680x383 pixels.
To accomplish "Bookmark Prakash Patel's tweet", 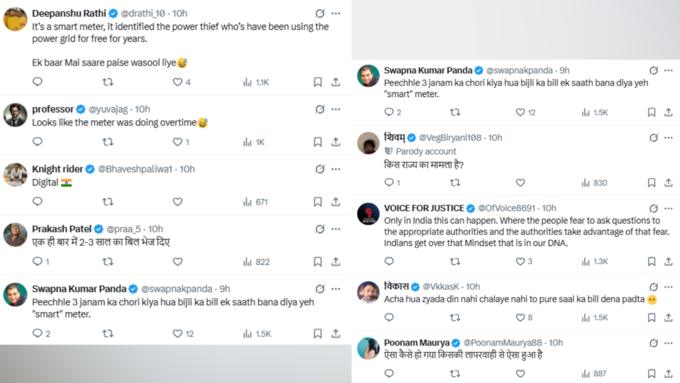I will [x=317, y=262].
